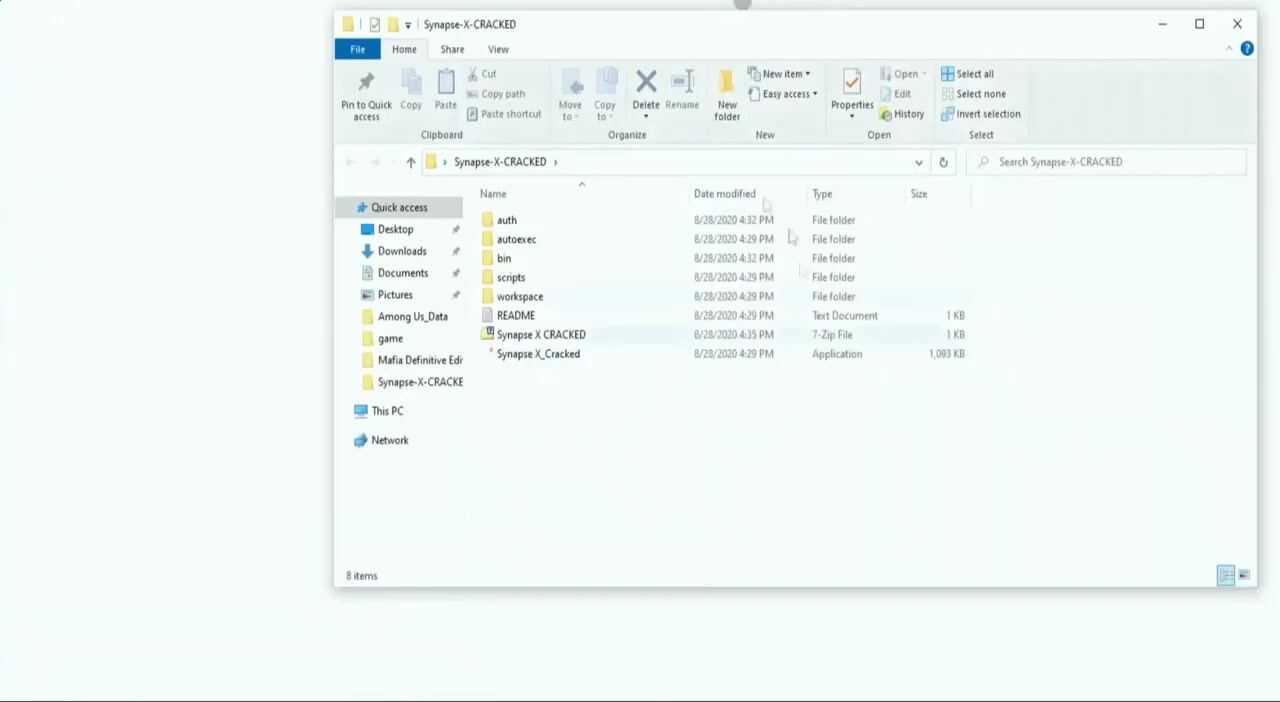Open Quick Access Toolbar customize arrow
Viewport: 1280px width, 702px height.
coord(408,25)
